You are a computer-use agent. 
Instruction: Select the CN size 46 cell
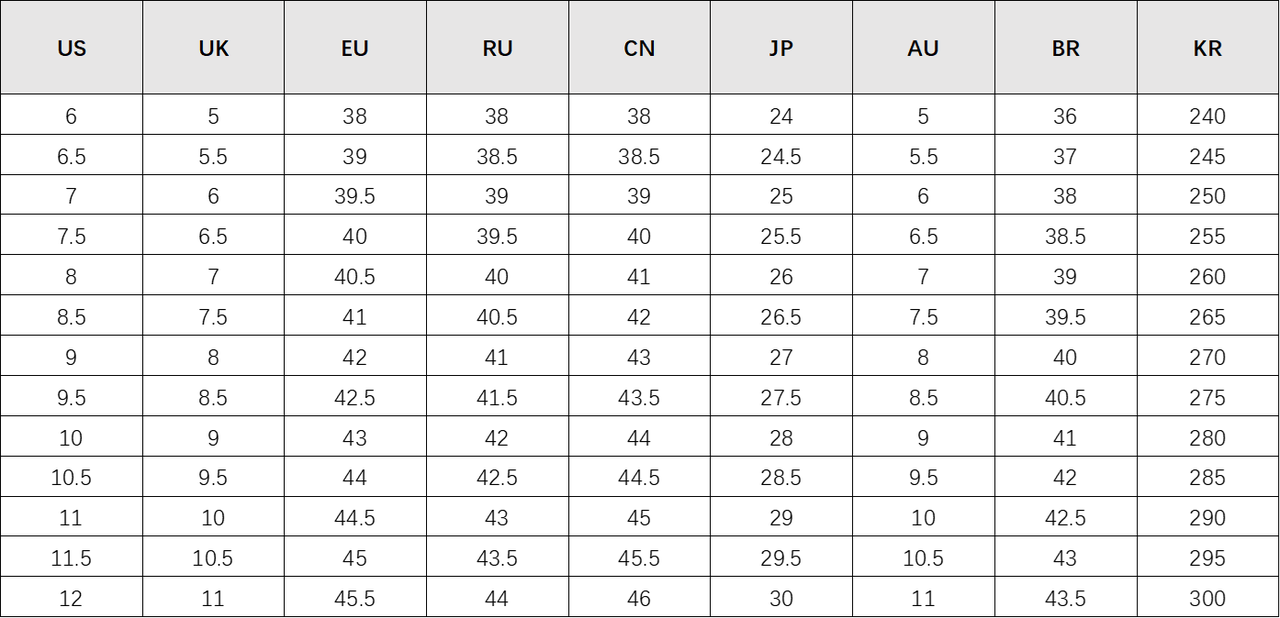pos(639,598)
